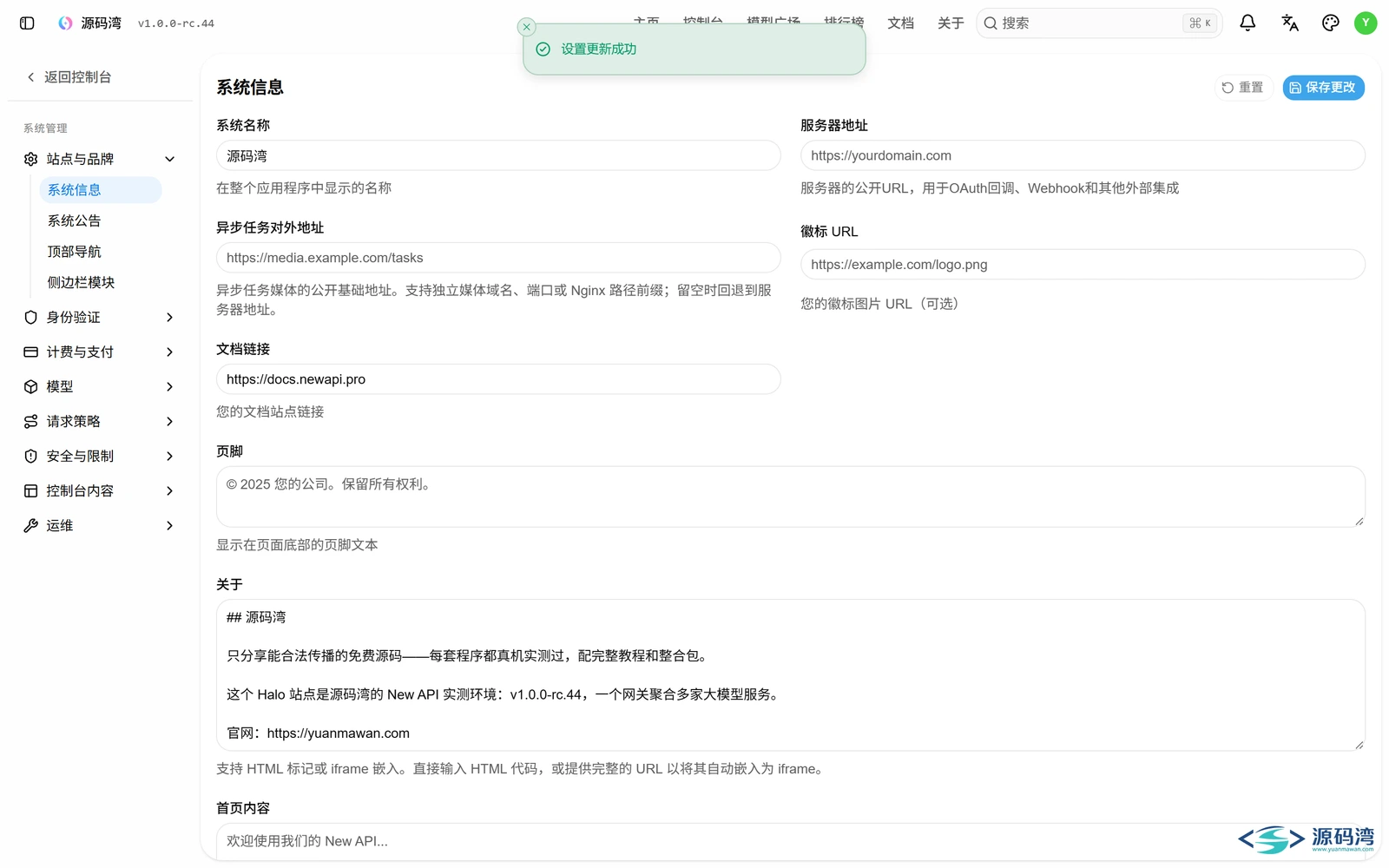Click the 徽标 URL input field
Viewport: 1389px width, 868px height.
(x=1083, y=265)
